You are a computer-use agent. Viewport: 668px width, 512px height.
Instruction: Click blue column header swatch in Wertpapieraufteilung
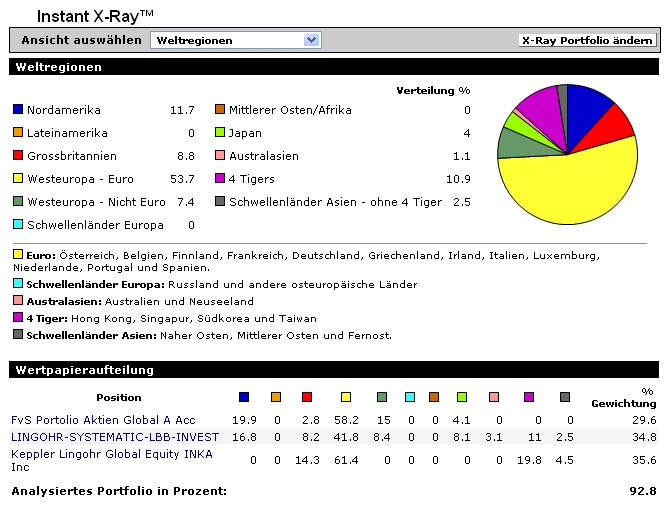(x=244, y=397)
